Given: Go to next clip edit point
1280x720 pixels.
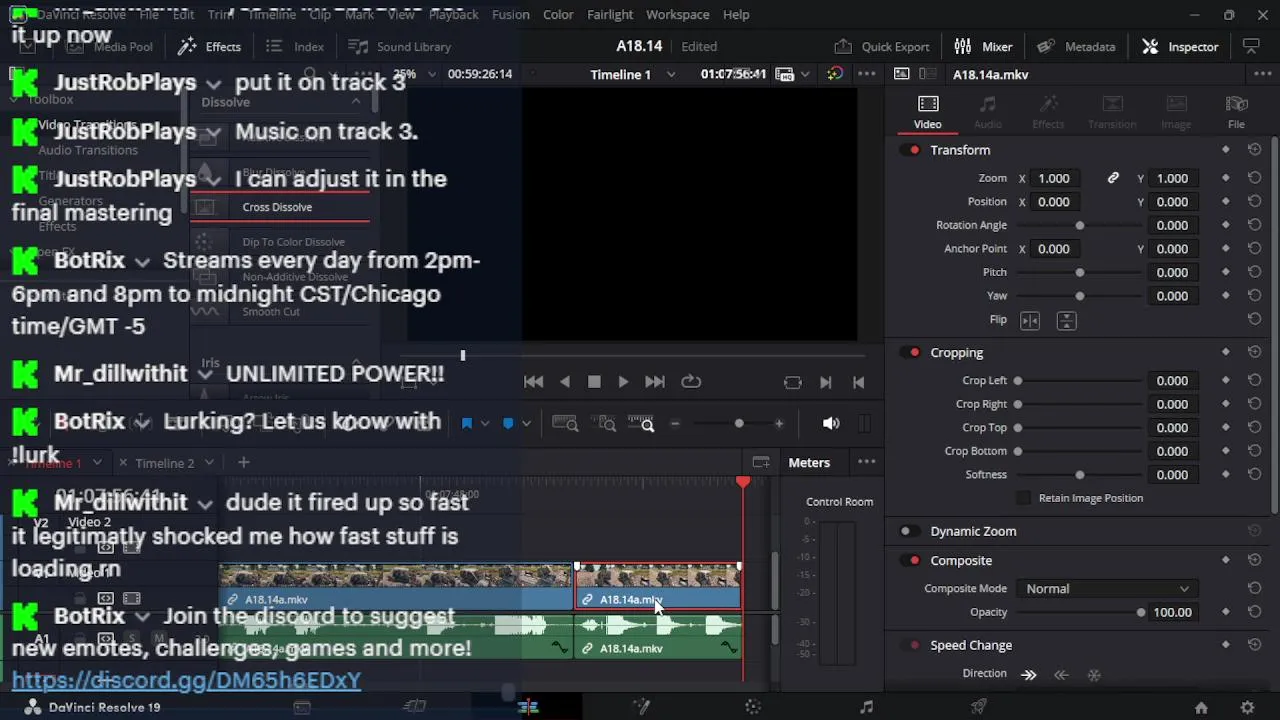Looking at the screenshot, I should tap(826, 382).
